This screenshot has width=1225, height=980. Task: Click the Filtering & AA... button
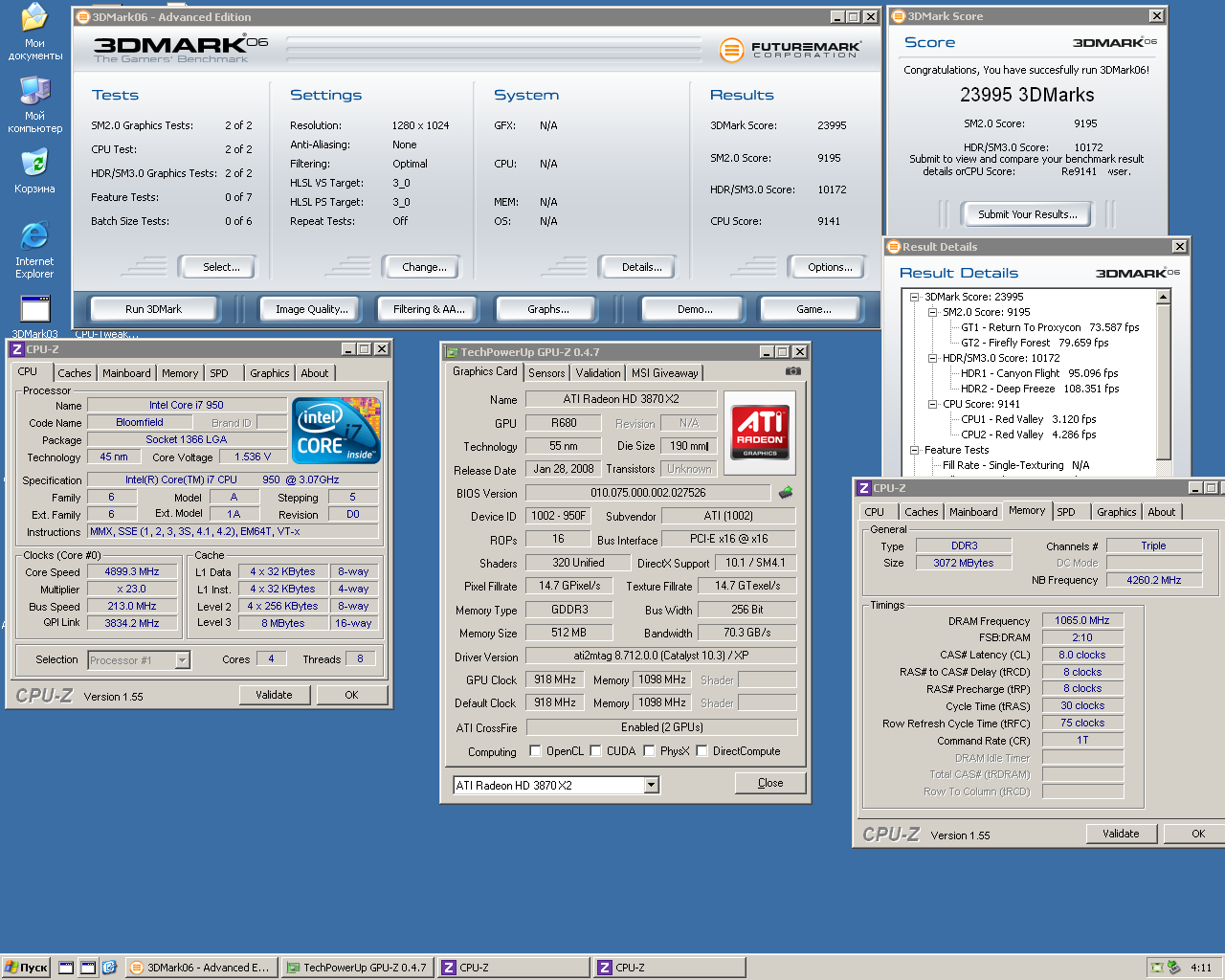pos(429,309)
